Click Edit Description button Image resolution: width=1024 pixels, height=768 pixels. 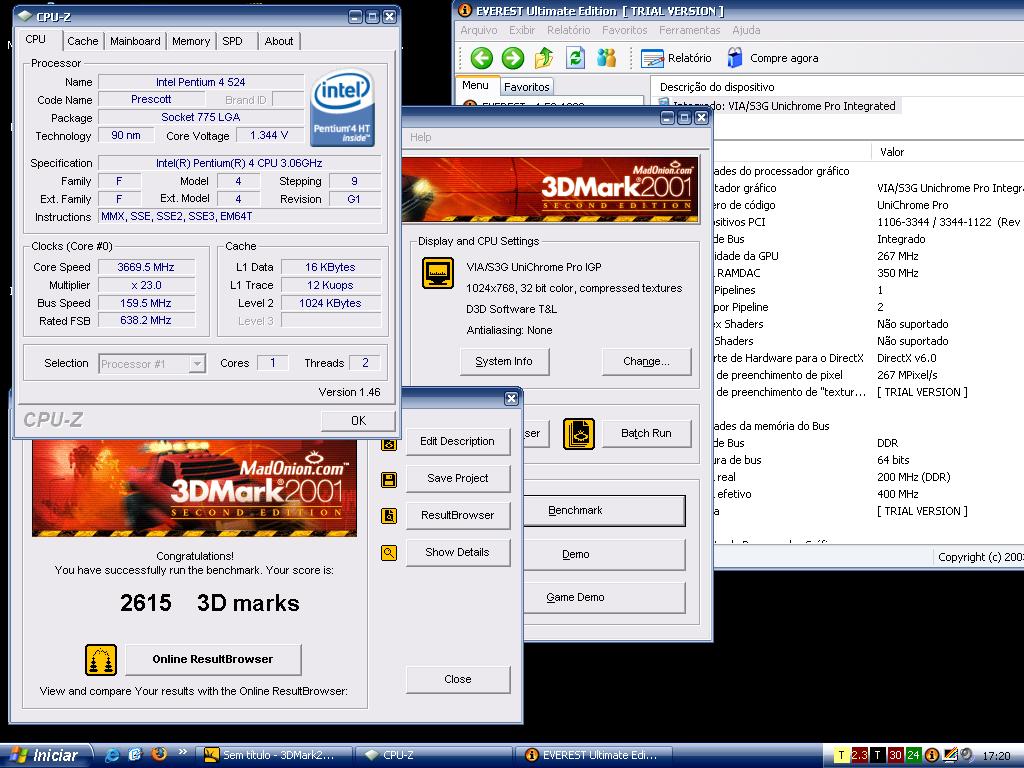[x=458, y=441]
